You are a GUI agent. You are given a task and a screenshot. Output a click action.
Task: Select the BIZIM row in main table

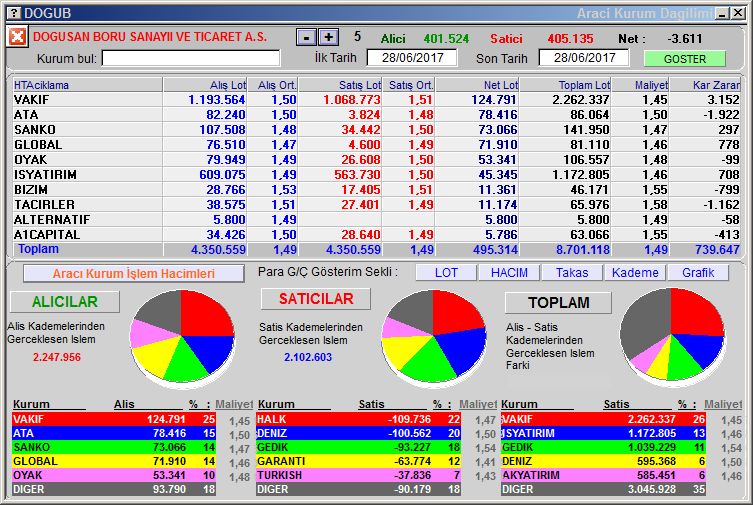tap(376, 190)
